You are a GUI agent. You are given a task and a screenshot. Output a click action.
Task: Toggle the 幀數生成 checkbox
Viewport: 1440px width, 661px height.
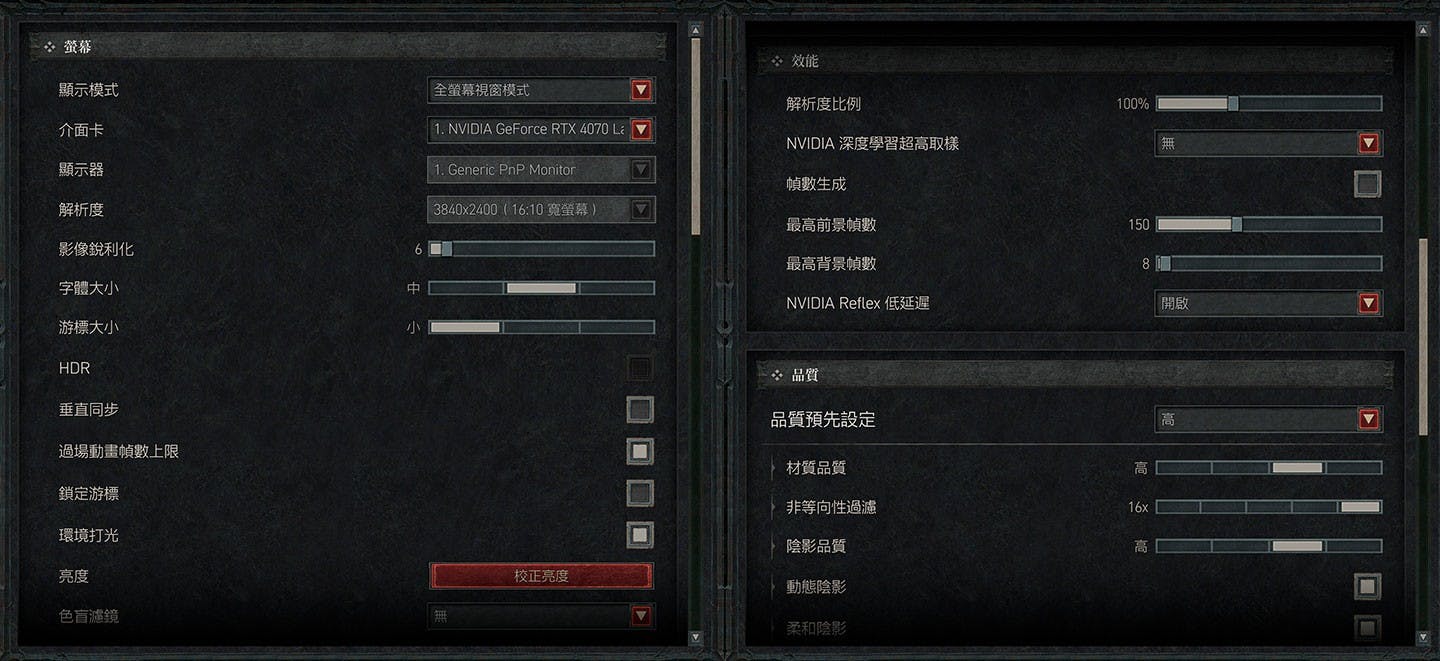[1368, 184]
